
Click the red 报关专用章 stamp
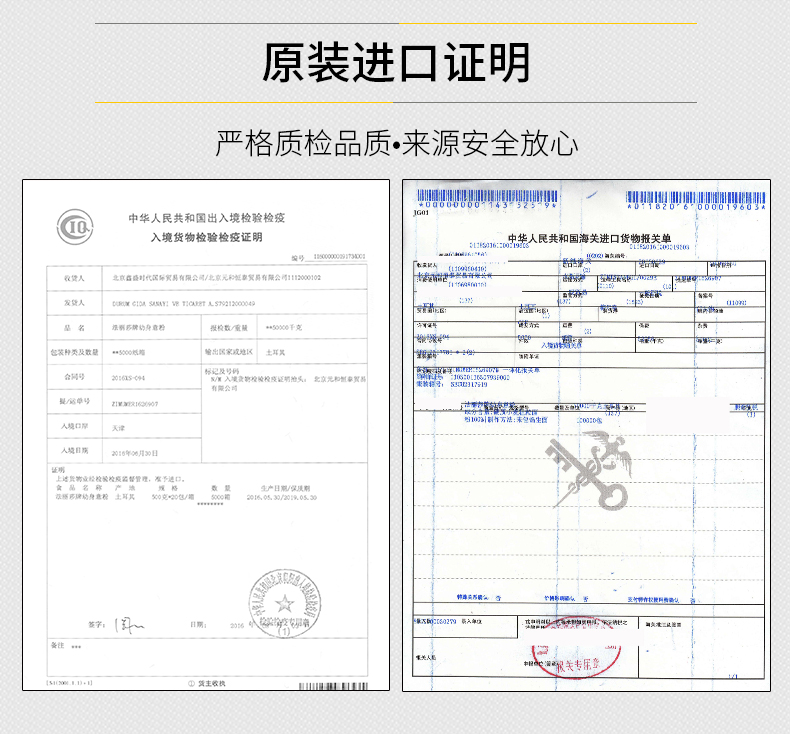tap(578, 650)
